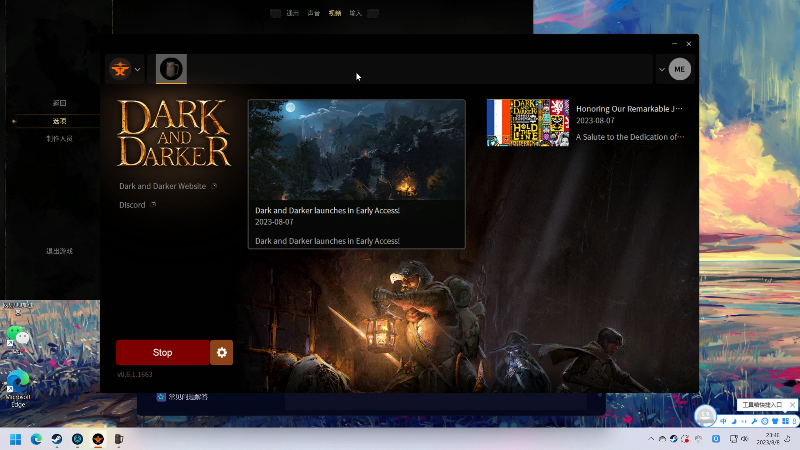Viewport: 800px width, 450px height.
Task: Open Edge from the taskbar
Action: click(36, 439)
